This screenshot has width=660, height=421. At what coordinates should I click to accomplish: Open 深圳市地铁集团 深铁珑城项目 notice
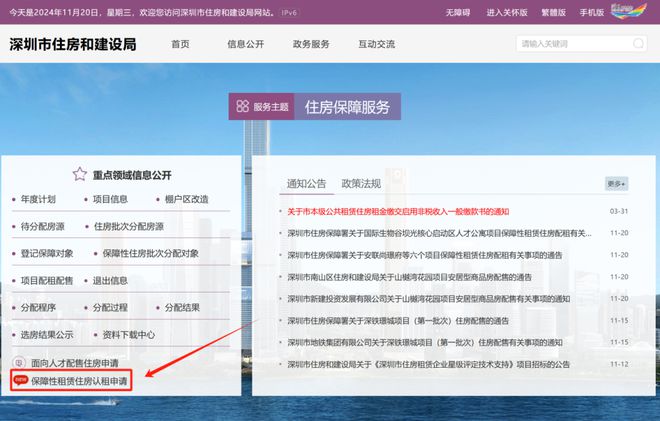point(425,343)
